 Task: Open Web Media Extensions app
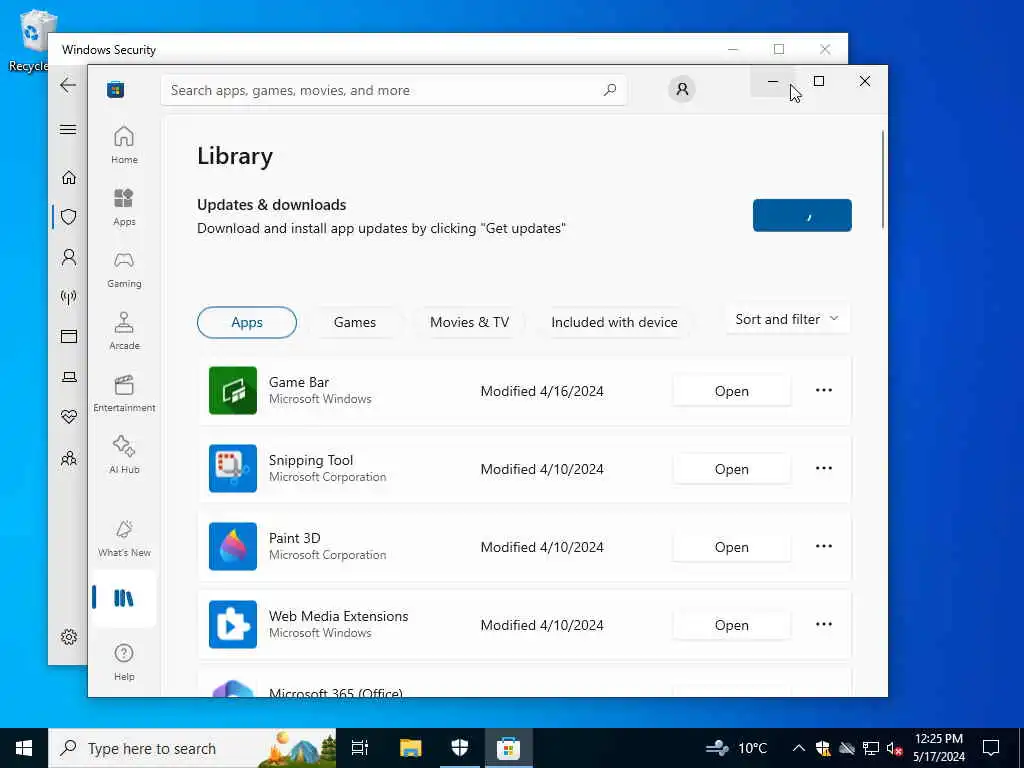pyautogui.click(x=731, y=625)
